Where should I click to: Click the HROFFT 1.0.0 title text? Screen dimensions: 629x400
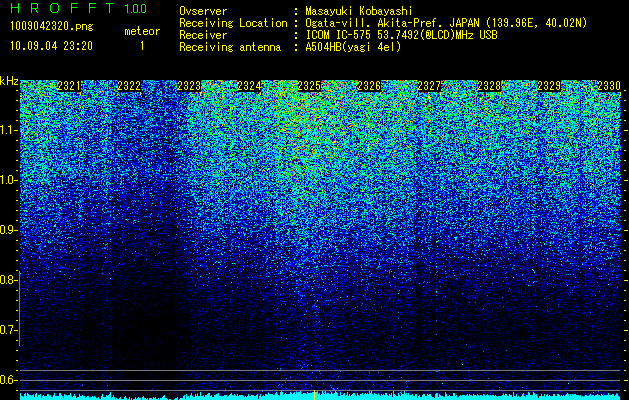coord(79,8)
